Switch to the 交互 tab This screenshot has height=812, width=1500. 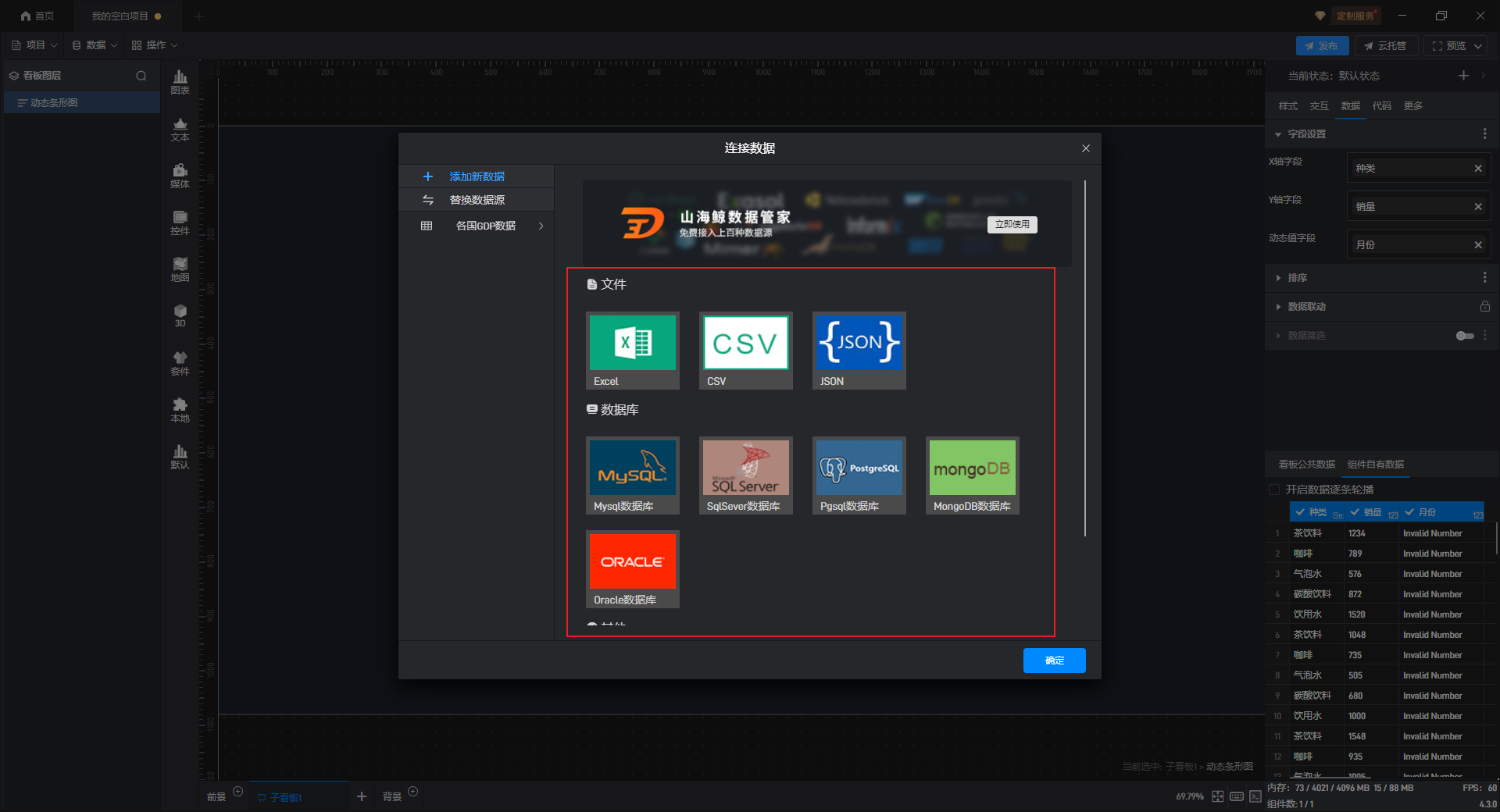[x=1320, y=106]
